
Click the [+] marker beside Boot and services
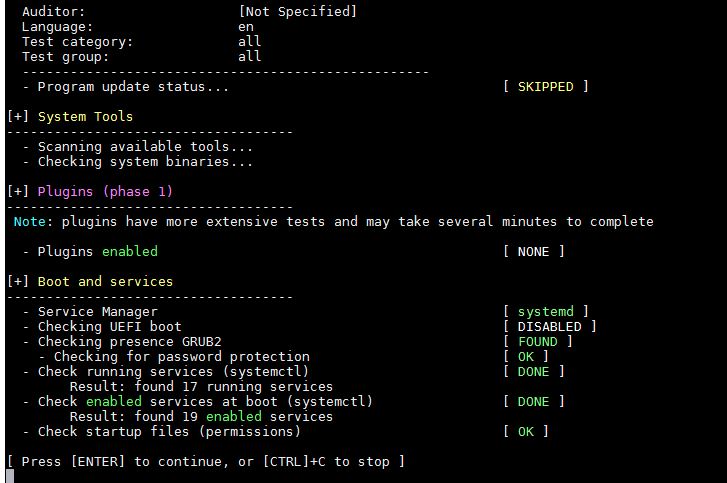coord(18,282)
